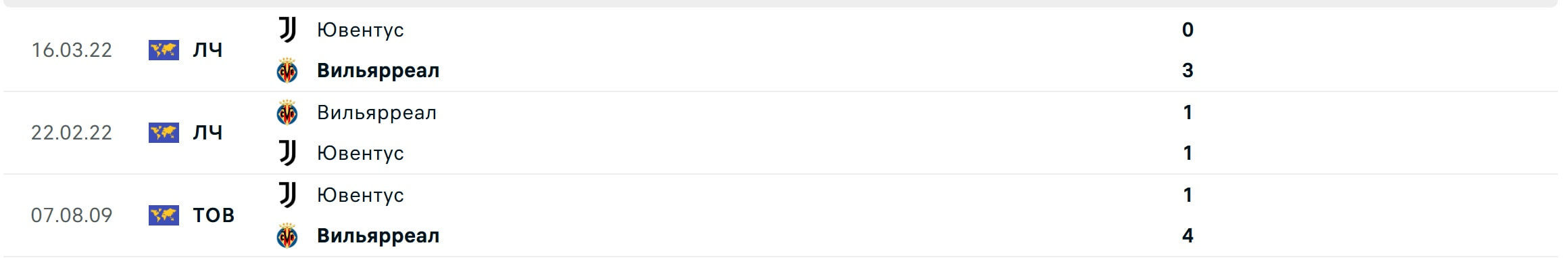This screenshot has height=258, width=1568.
Task: Click Villarreal's score of 3
Action: point(1187,70)
